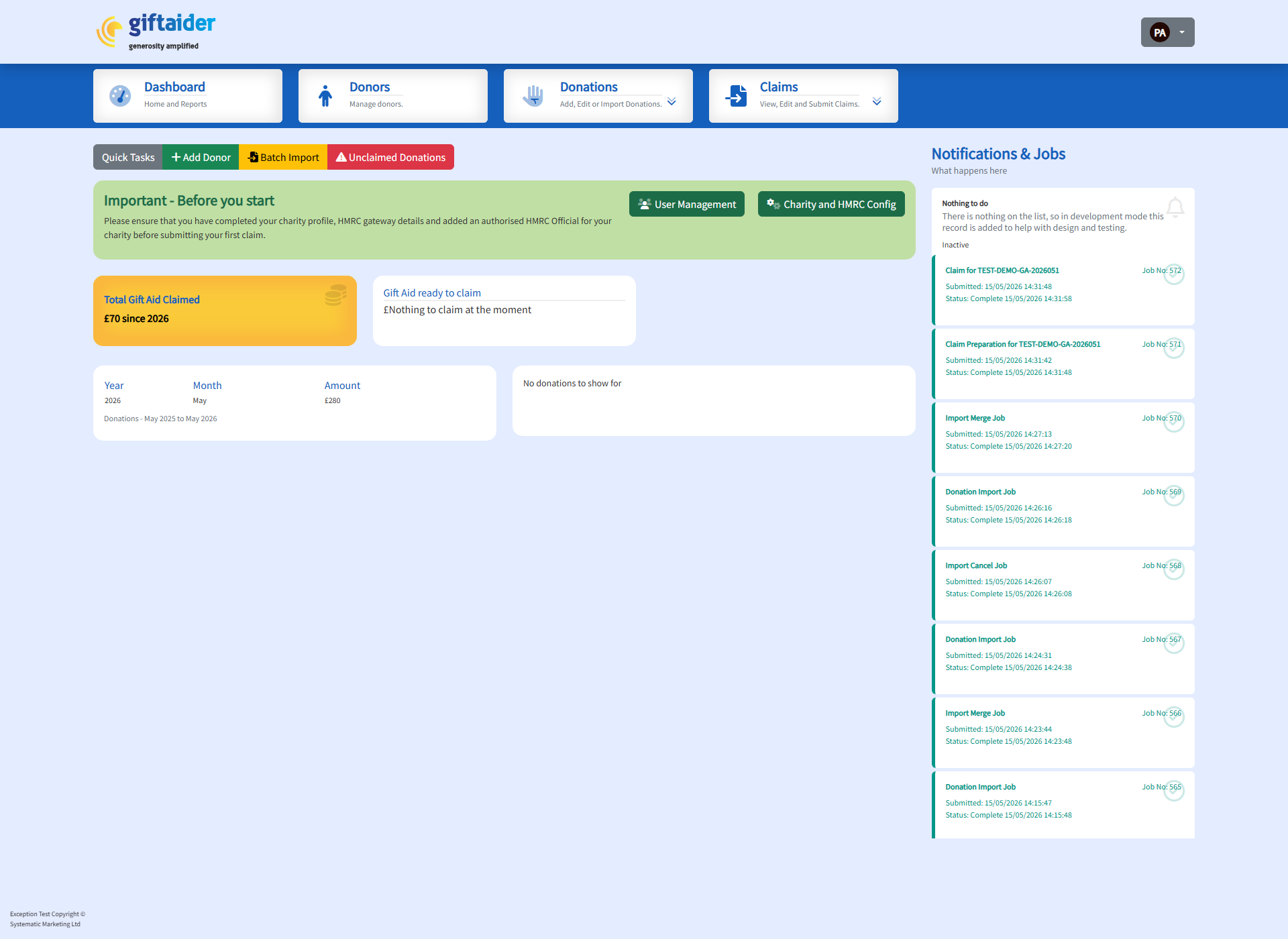Click the plus icon on Add Donor

tap(176, 157)
